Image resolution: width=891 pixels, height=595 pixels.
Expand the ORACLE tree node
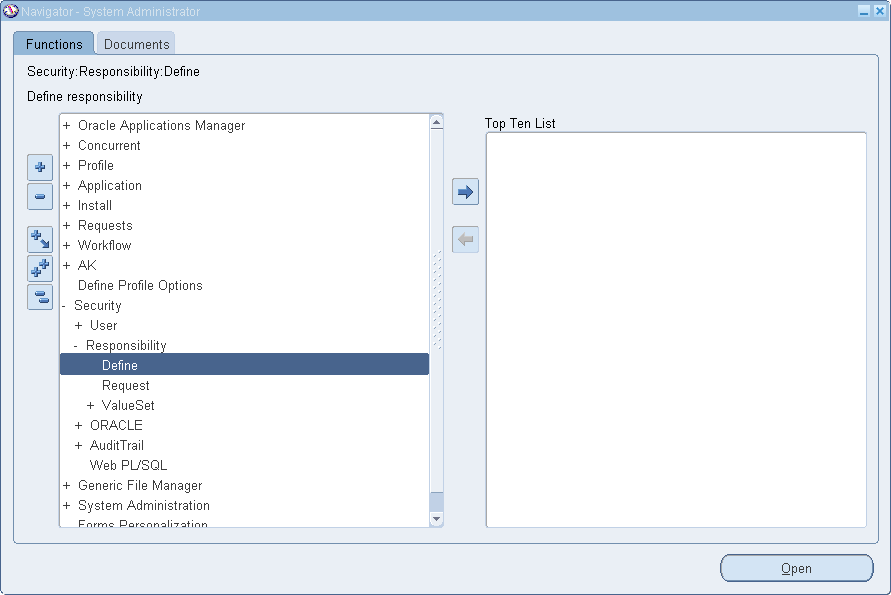(79, 425)
